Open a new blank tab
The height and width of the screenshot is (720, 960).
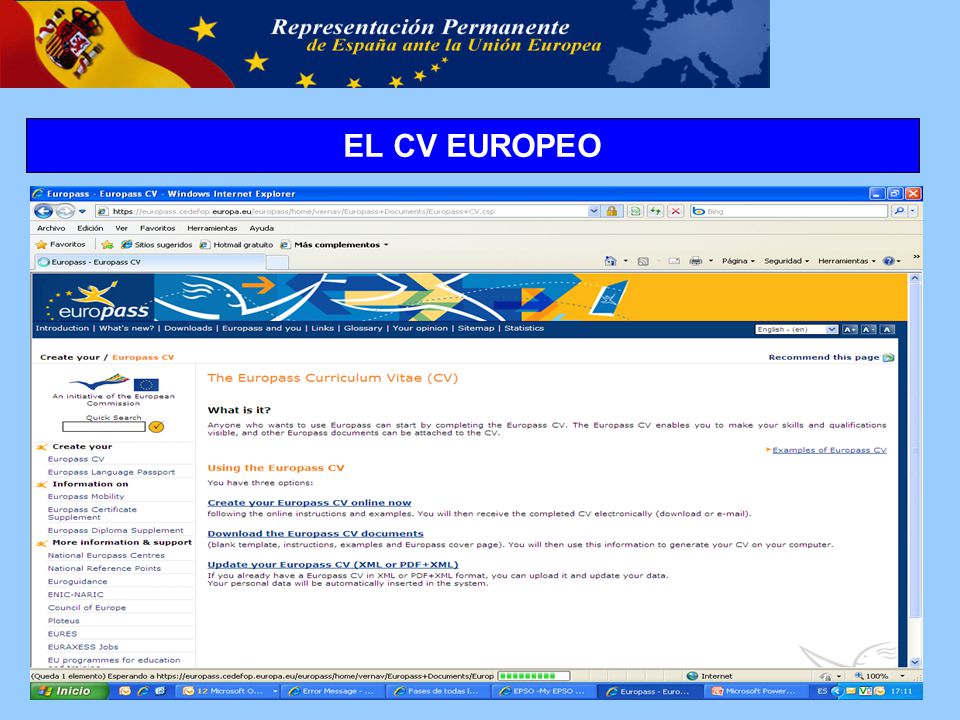coord(277,263)
